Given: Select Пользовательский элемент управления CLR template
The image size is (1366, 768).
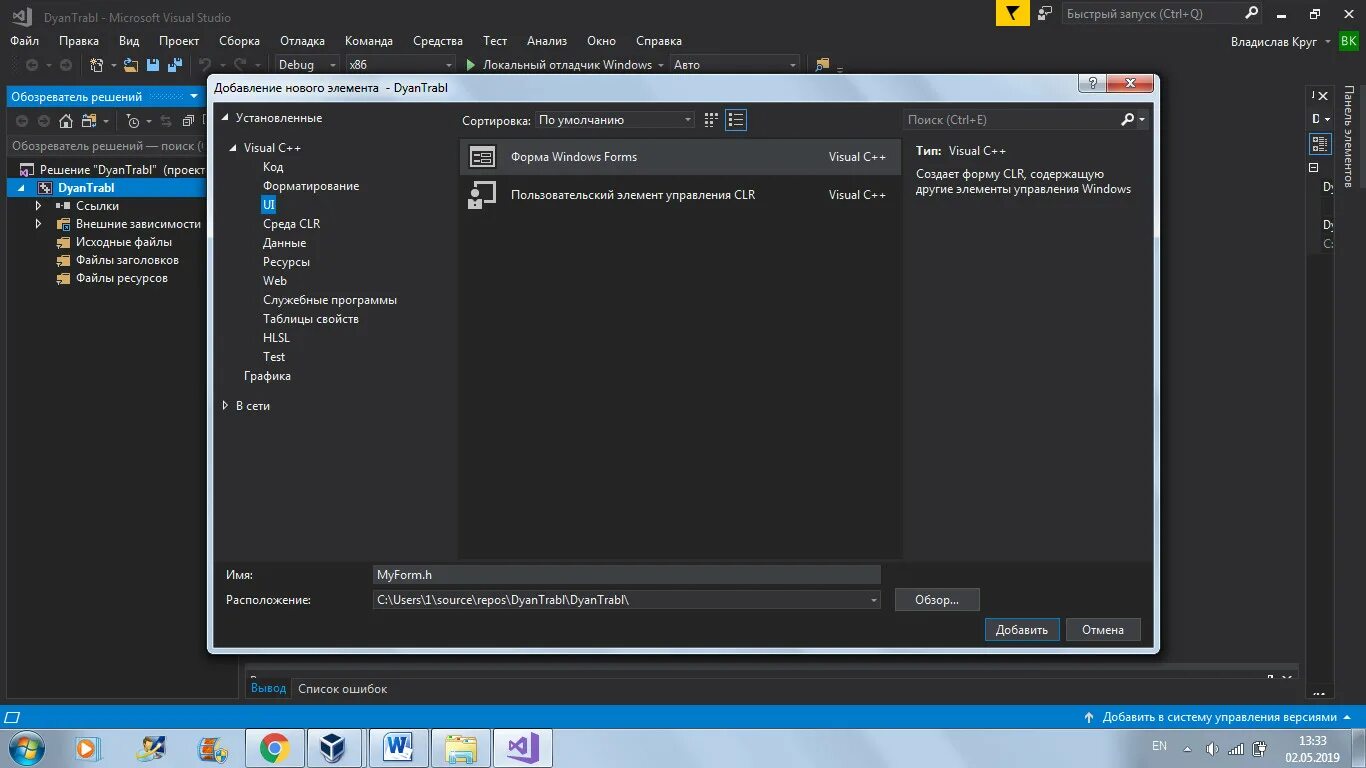Looking at the screenshot, I should [680, 195].
